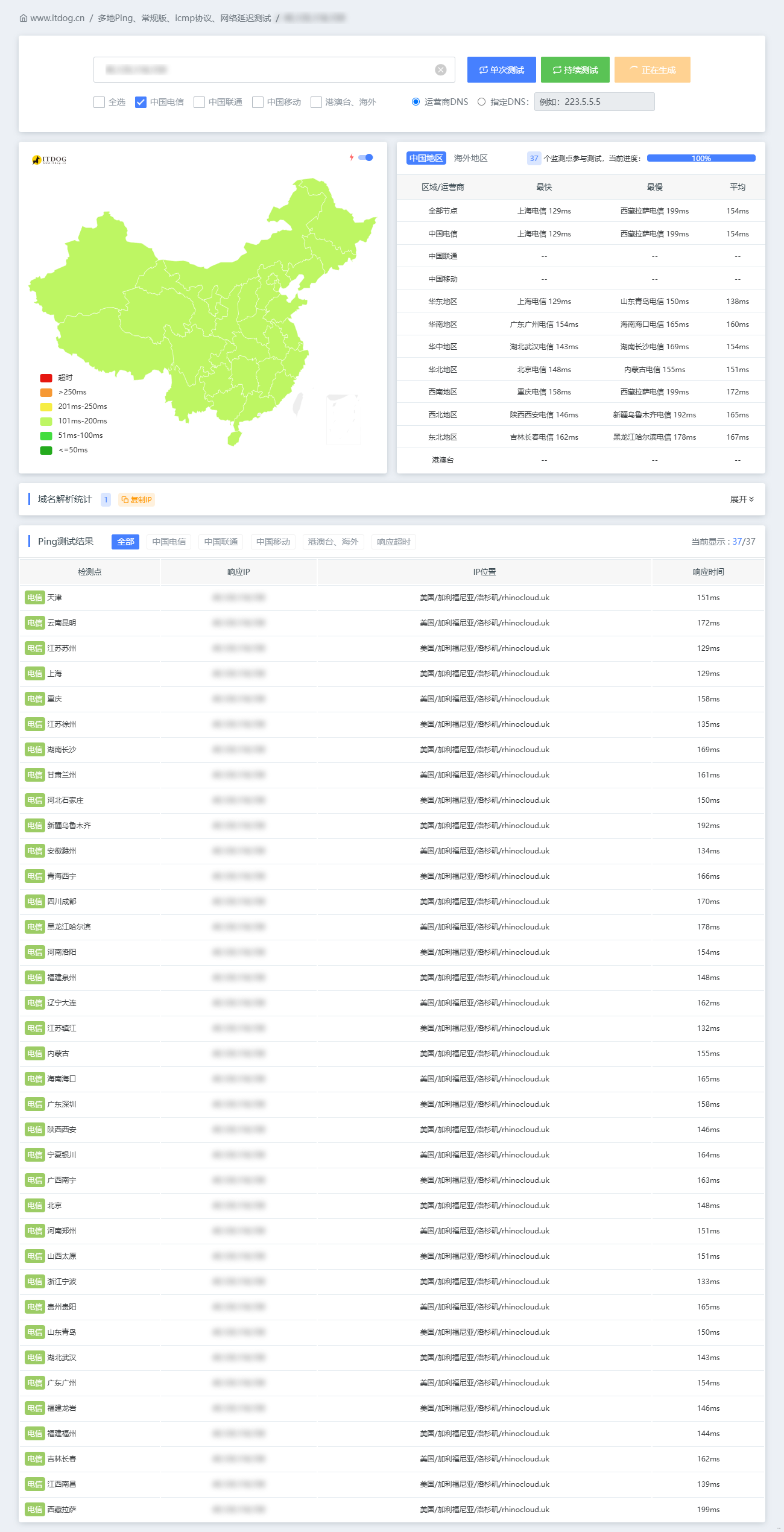
Task: Start a 单次测试 single test
Action: (501, 70)
